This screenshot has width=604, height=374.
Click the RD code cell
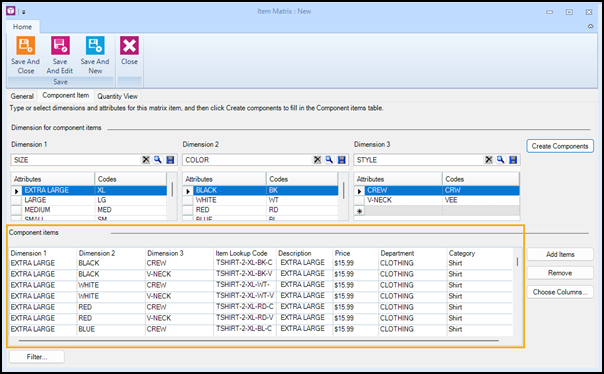click(x=302, y=210)
